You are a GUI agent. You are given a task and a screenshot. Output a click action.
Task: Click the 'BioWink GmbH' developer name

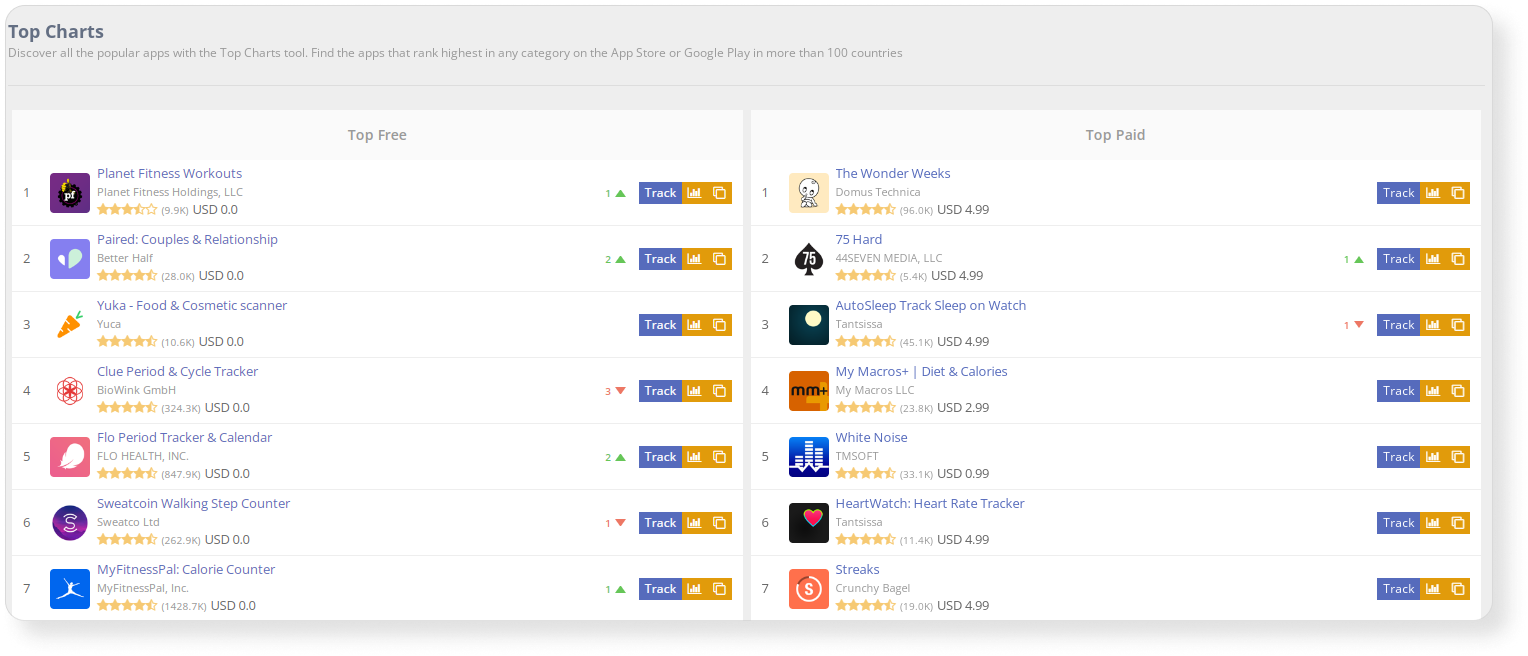(x=136, y=390)
